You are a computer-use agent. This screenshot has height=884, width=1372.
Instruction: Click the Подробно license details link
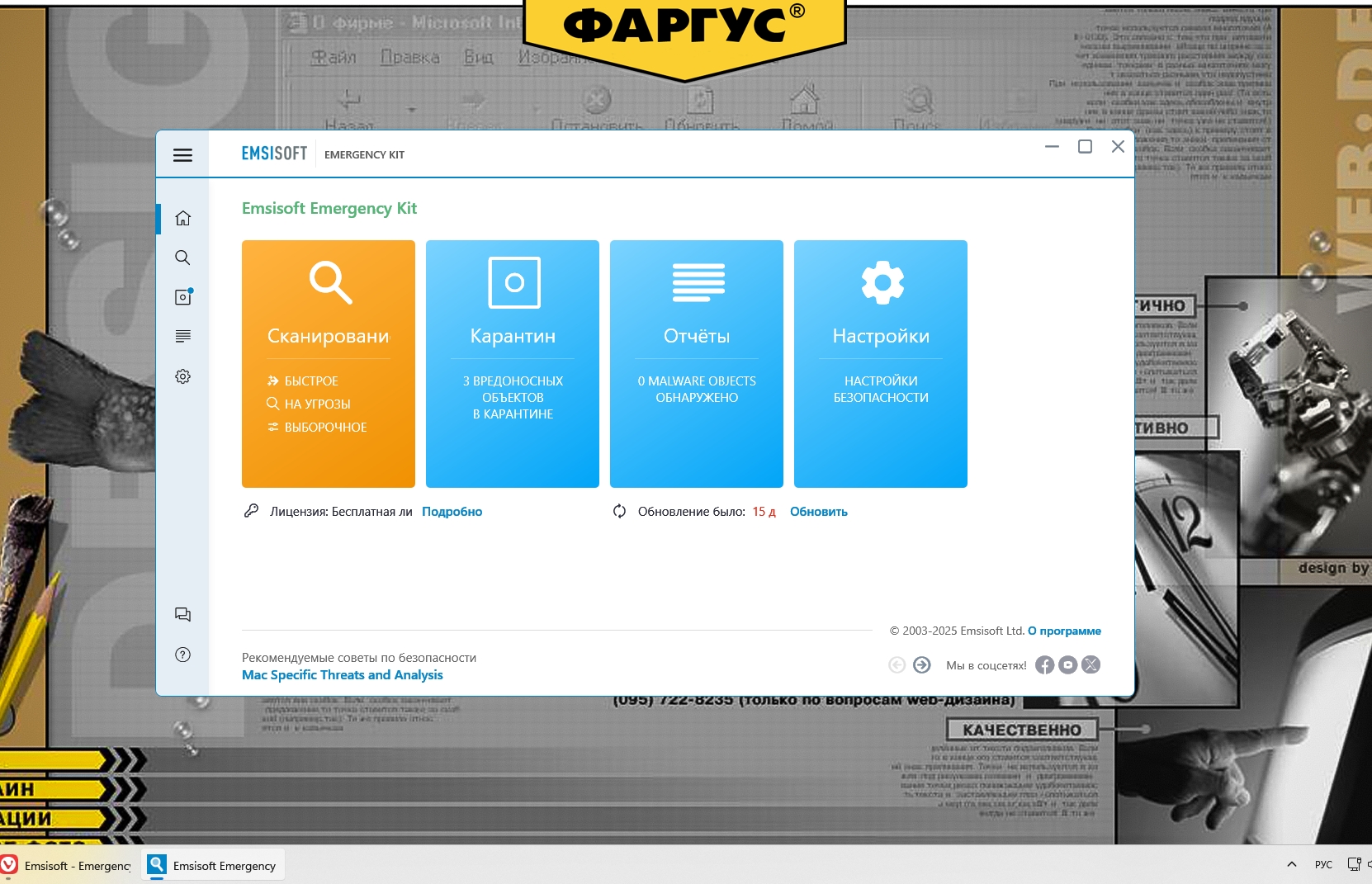452,512
